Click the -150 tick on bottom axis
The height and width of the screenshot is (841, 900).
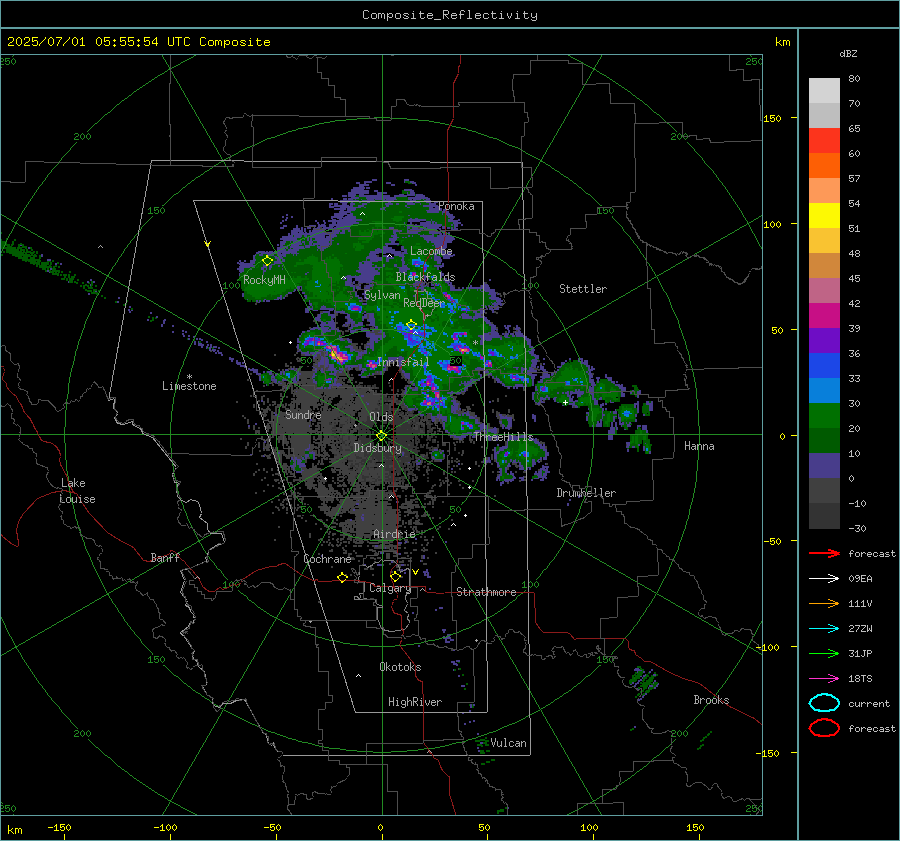pyautogui.click(x=59, y=827)
